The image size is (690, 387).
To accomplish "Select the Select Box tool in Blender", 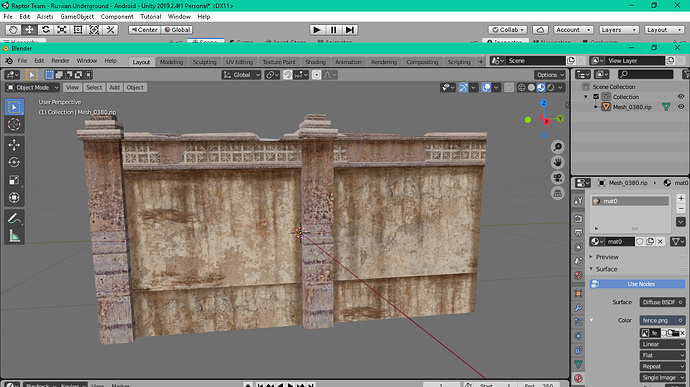I will click(14, 107).
